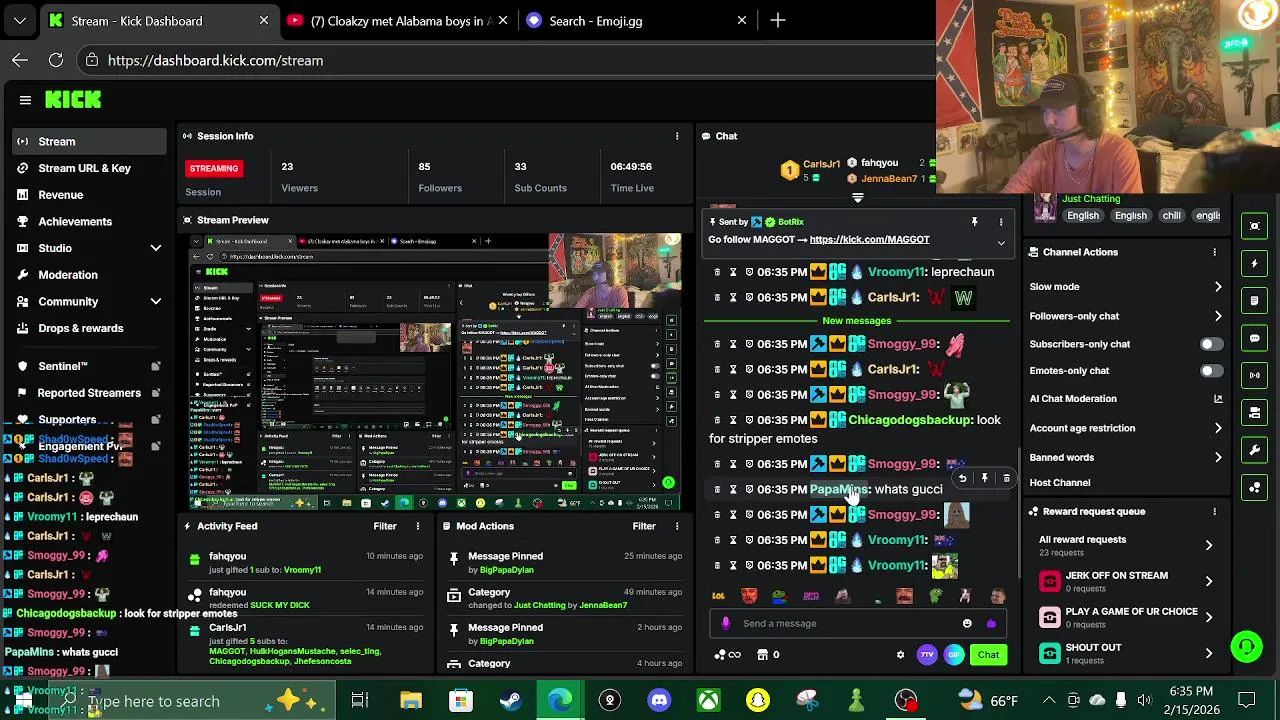Viewport: 1280px width, 720px height.
Task: Click the lightning bolt icon in right rail
Action: (1255, 264)
